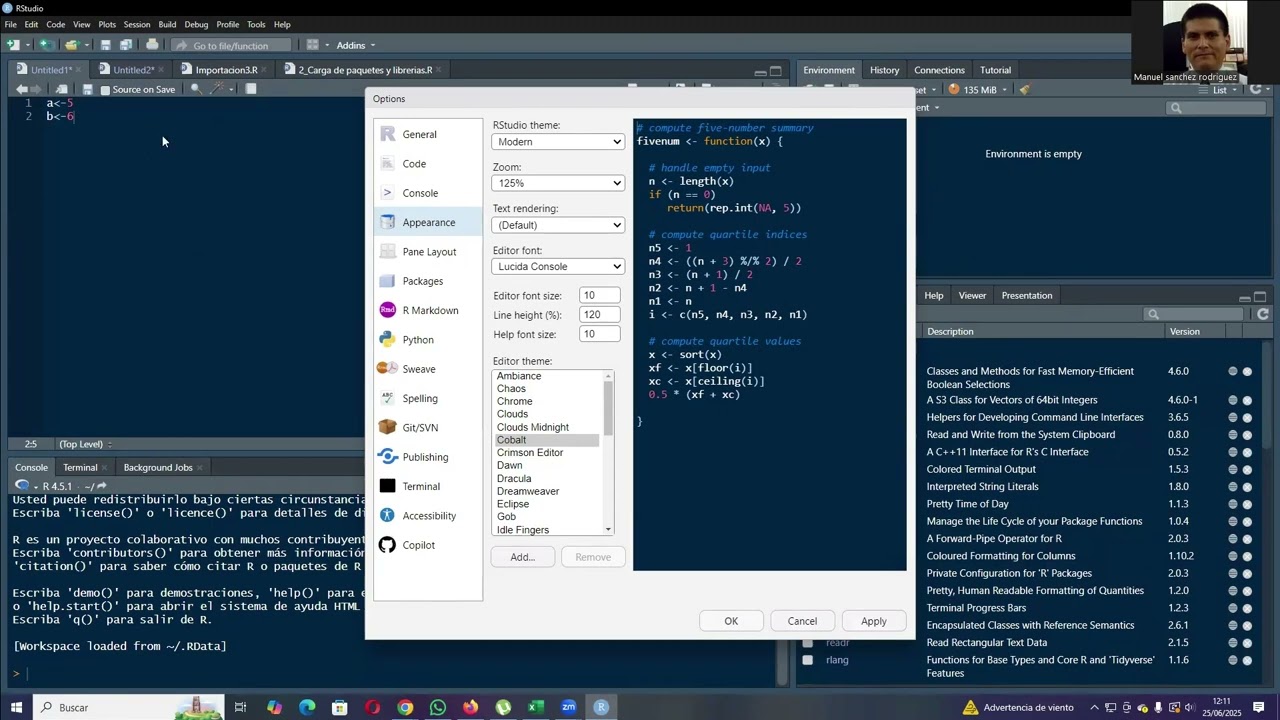The image size is (1280, 720).
Task: Open the Windows Start menu
Action: pos(16,707)
